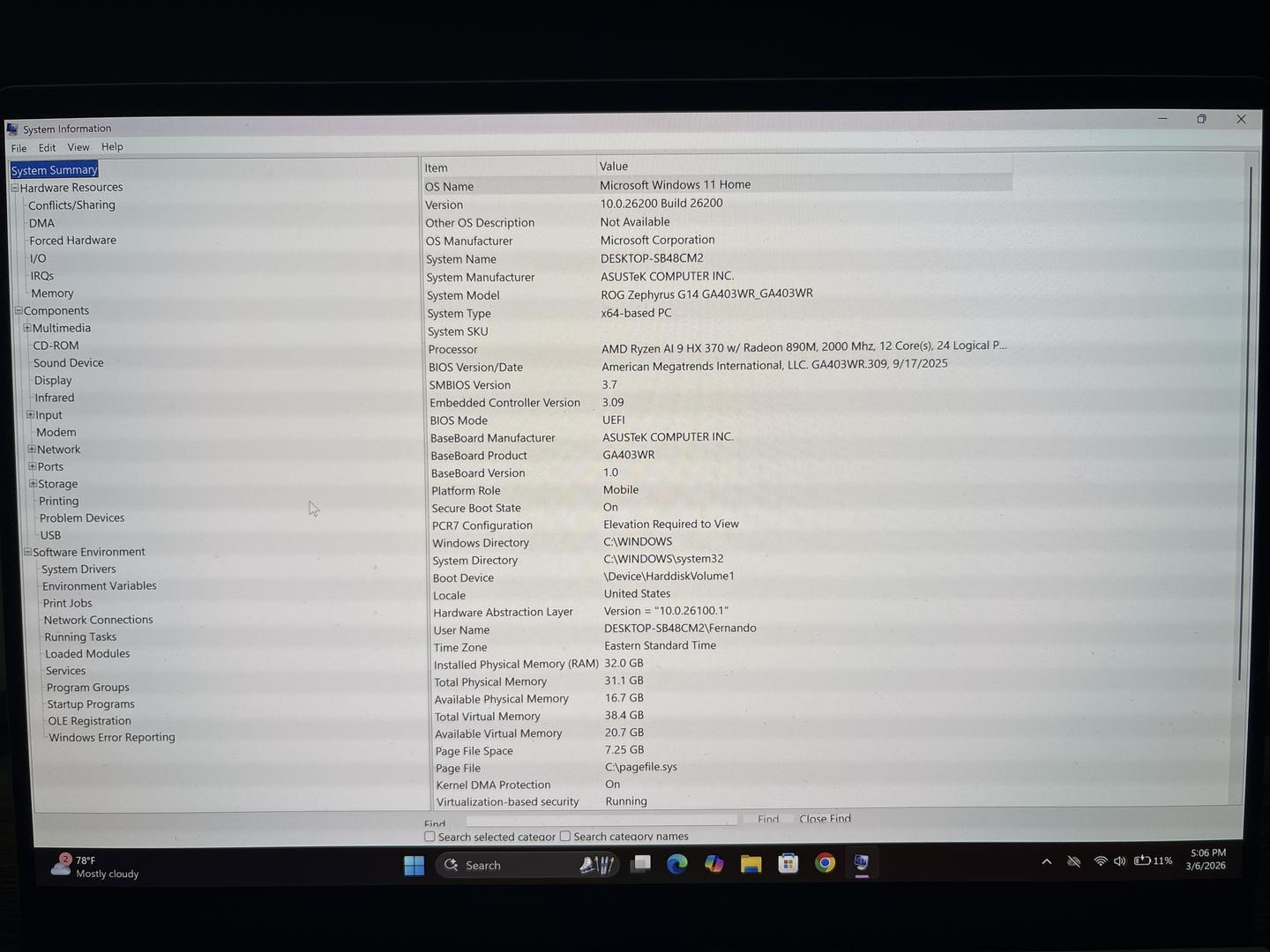1270x952 pixels.
Task: Open Microsoft Edge from the taskbar
Action: click(x=676, y=864)
